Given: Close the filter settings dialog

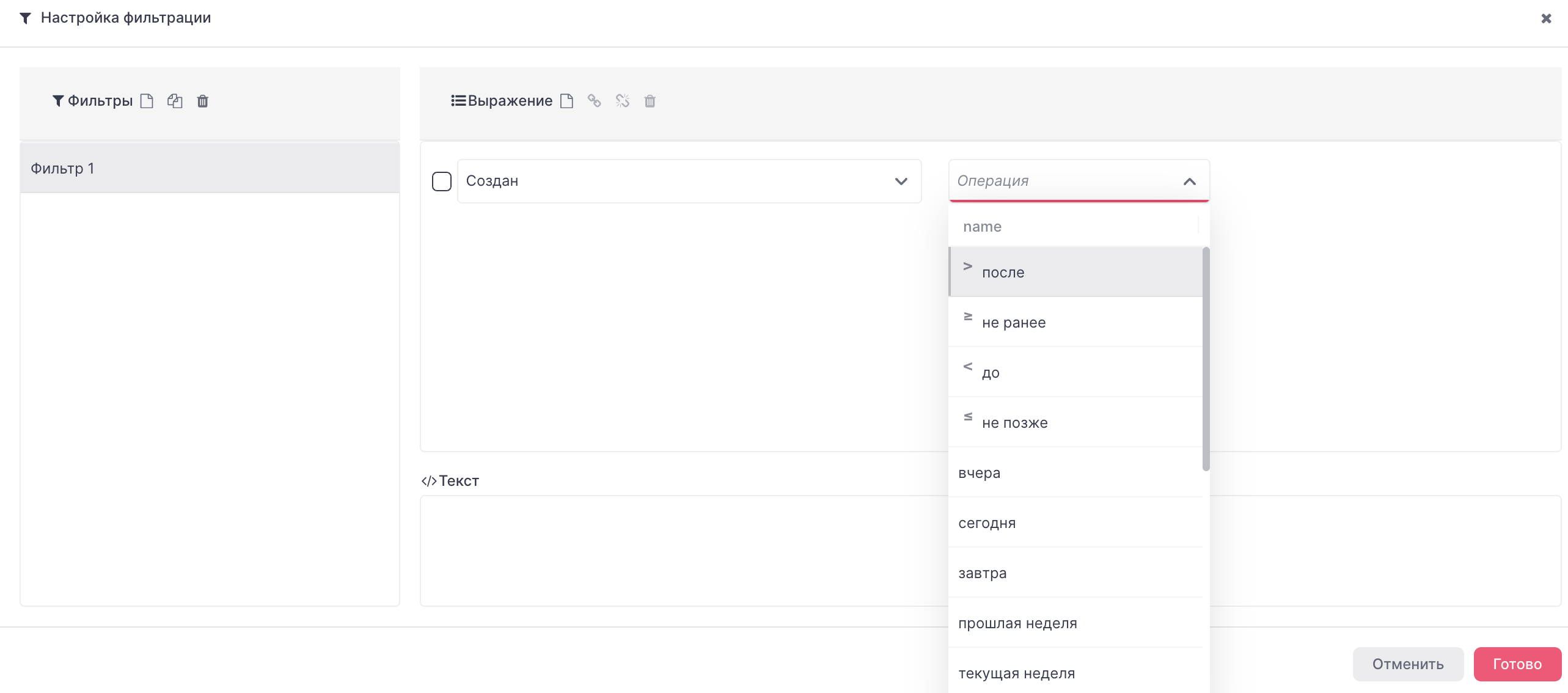Looking at the screenshot, I should click(1546, 18).
